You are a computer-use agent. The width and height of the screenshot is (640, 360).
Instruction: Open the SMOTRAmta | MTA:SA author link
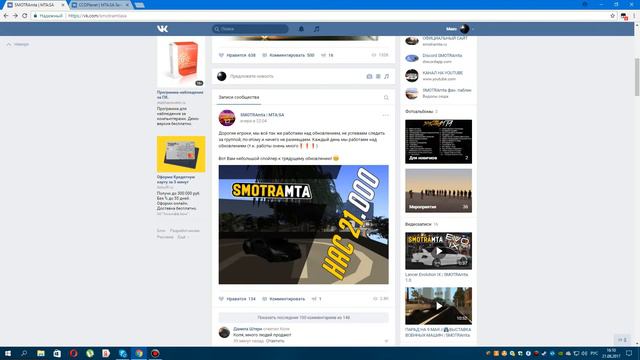click(262, 115)
